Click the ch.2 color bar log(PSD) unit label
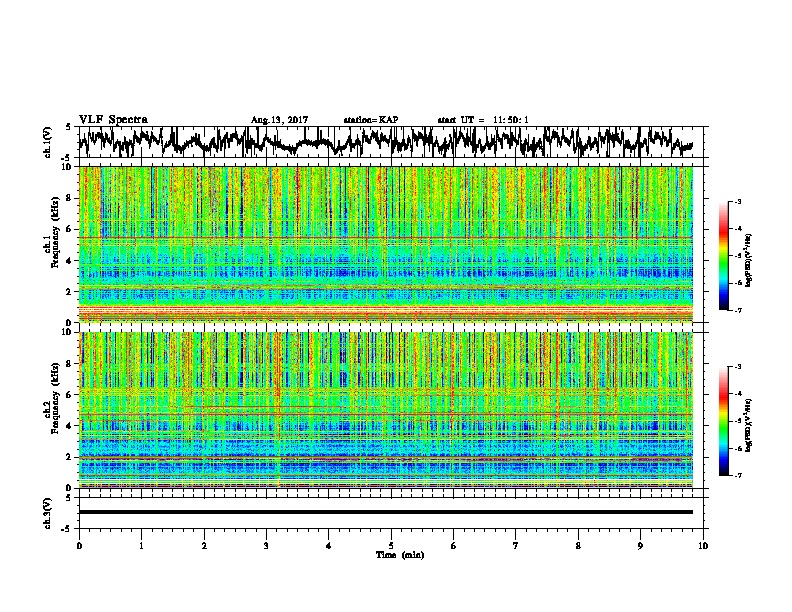Viewport: 792px width, 612px height. click(749, 425)
